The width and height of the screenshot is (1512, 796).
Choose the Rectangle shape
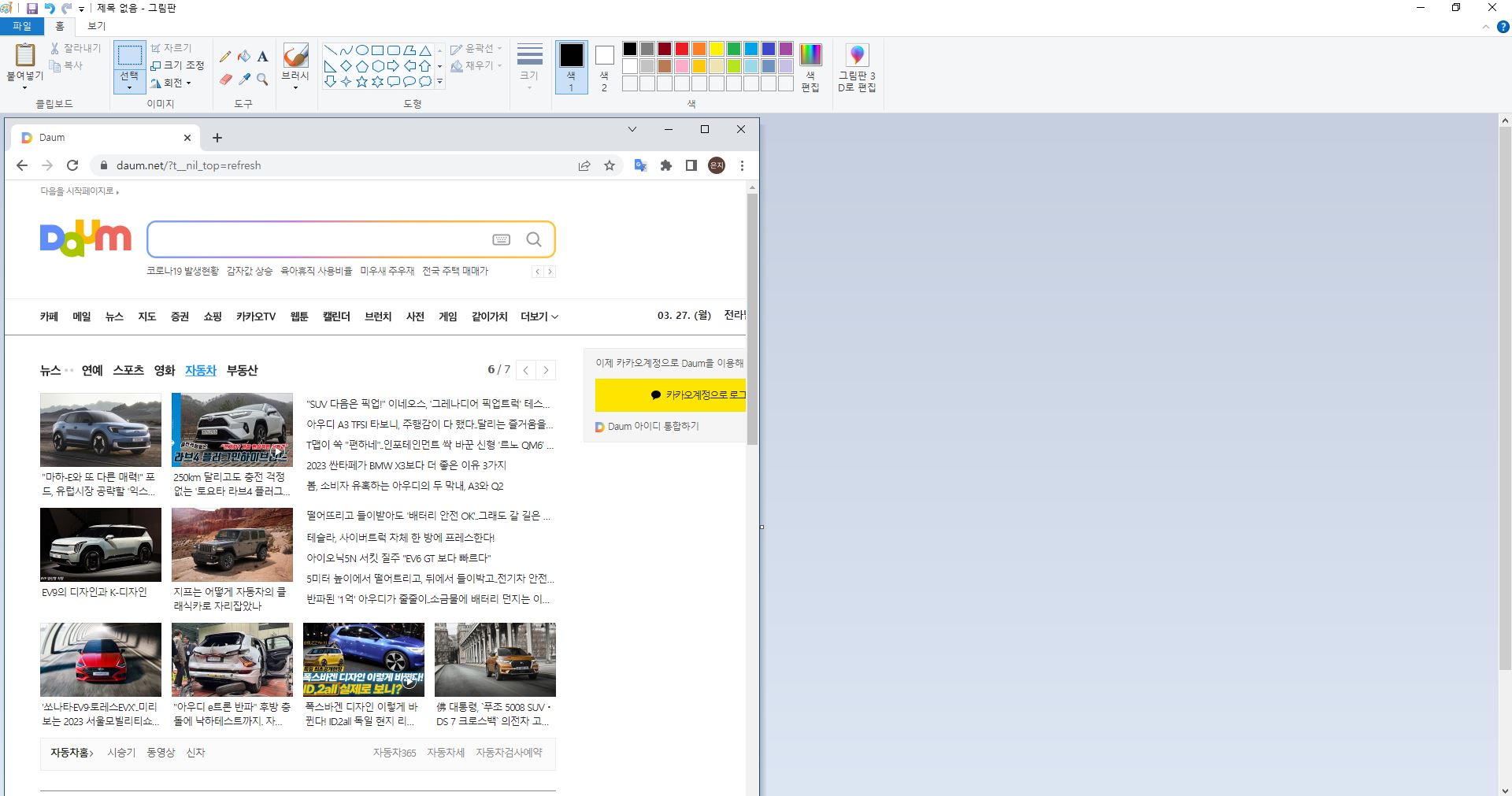click(x=377, y=50)
